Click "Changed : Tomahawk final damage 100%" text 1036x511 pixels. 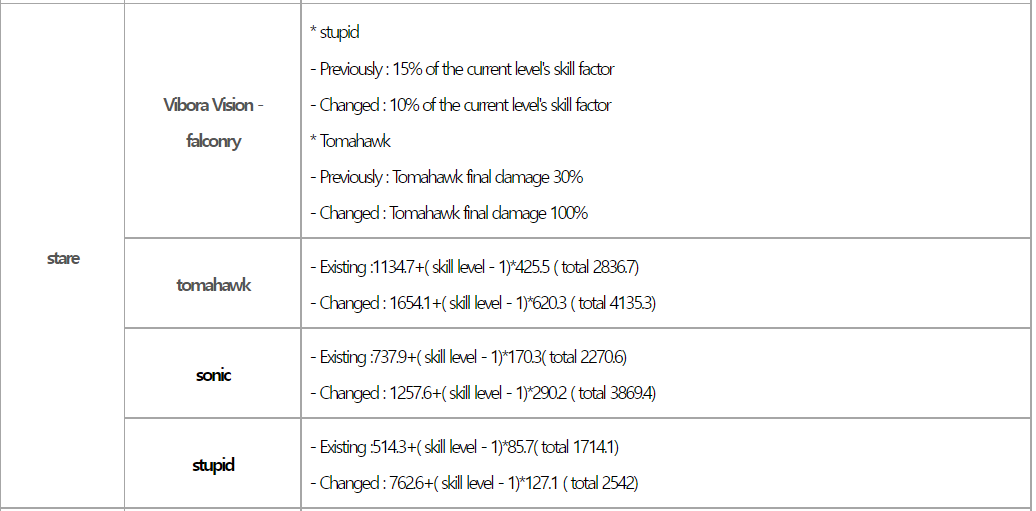coord(448,213)
